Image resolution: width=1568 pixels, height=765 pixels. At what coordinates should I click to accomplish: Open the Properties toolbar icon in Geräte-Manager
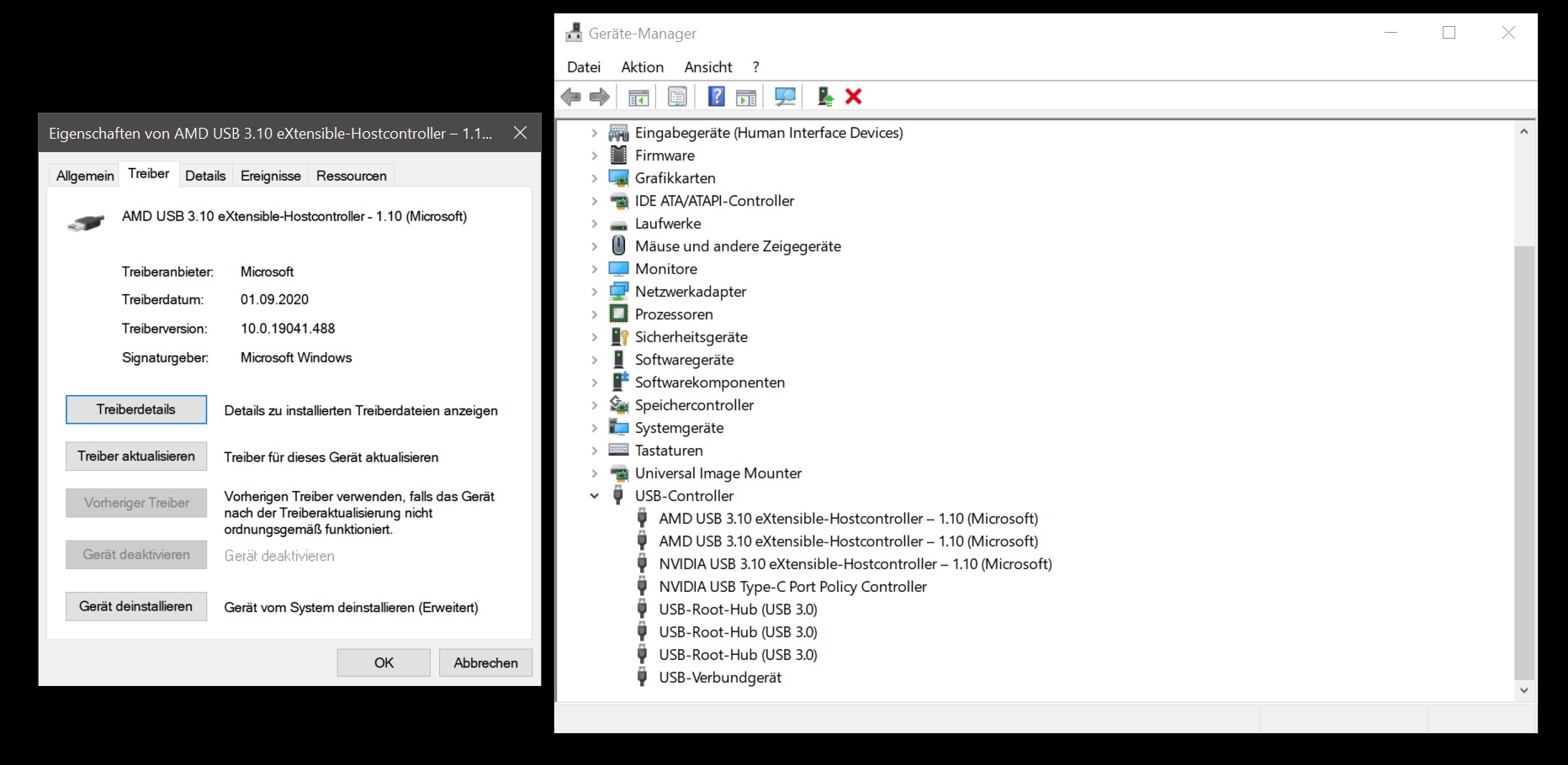point(677,97)
